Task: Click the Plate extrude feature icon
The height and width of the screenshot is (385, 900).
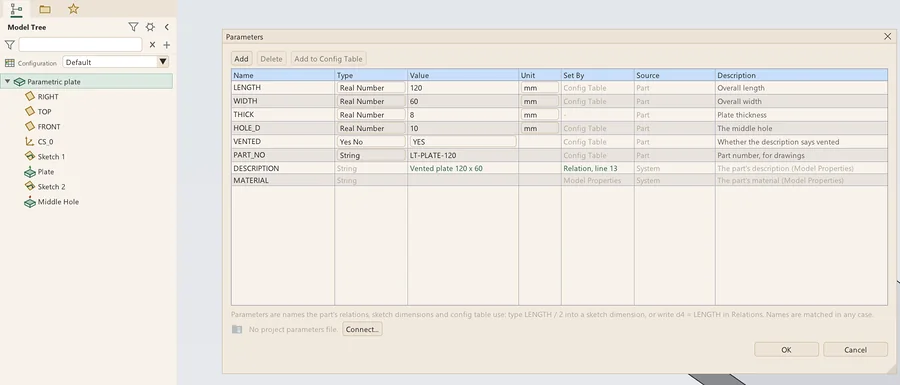Action: tap(30, 172)
